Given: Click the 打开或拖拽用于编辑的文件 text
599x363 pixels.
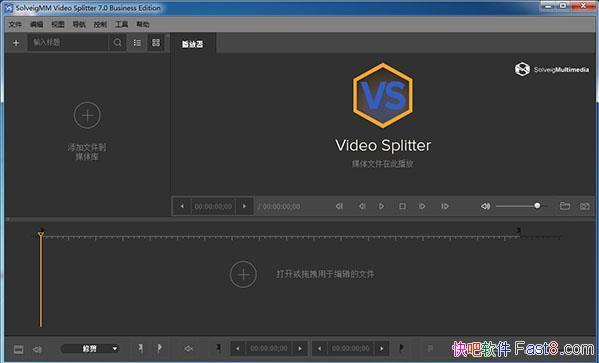Looking at the screenshot, I should point(325,274).
